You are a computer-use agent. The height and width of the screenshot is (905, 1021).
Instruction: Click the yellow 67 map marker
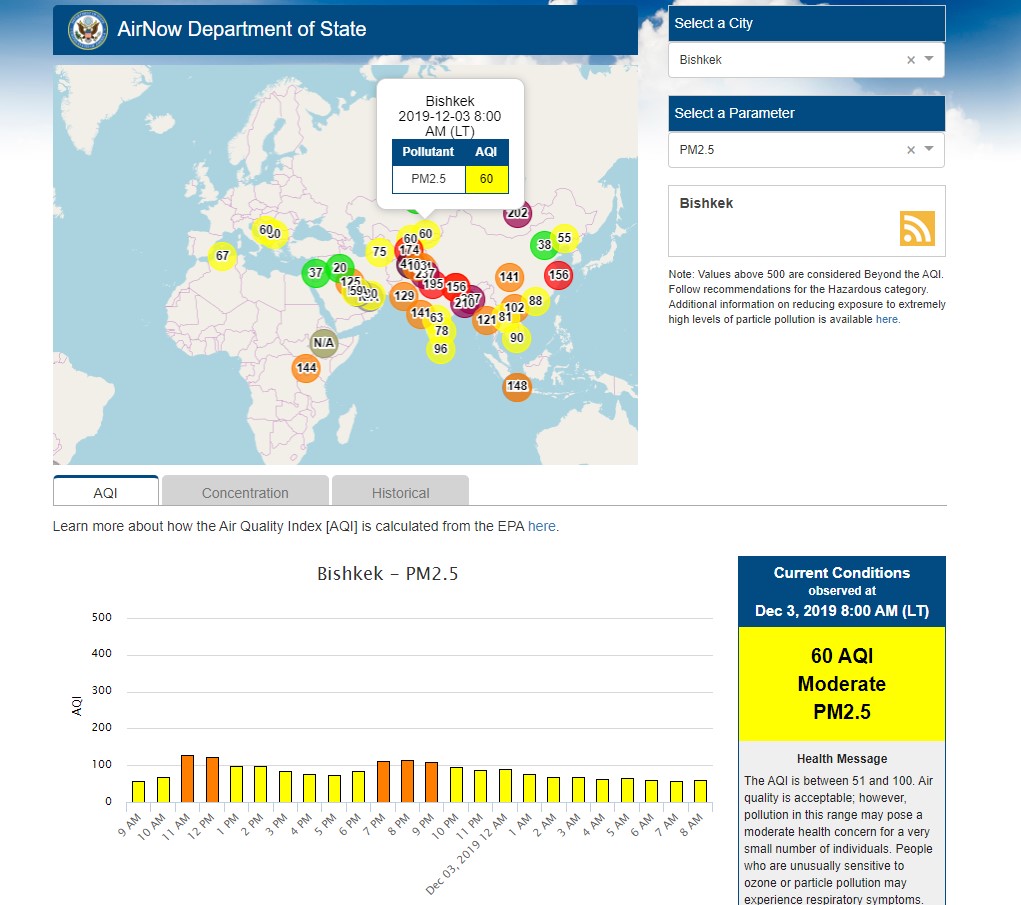point(222,256)
